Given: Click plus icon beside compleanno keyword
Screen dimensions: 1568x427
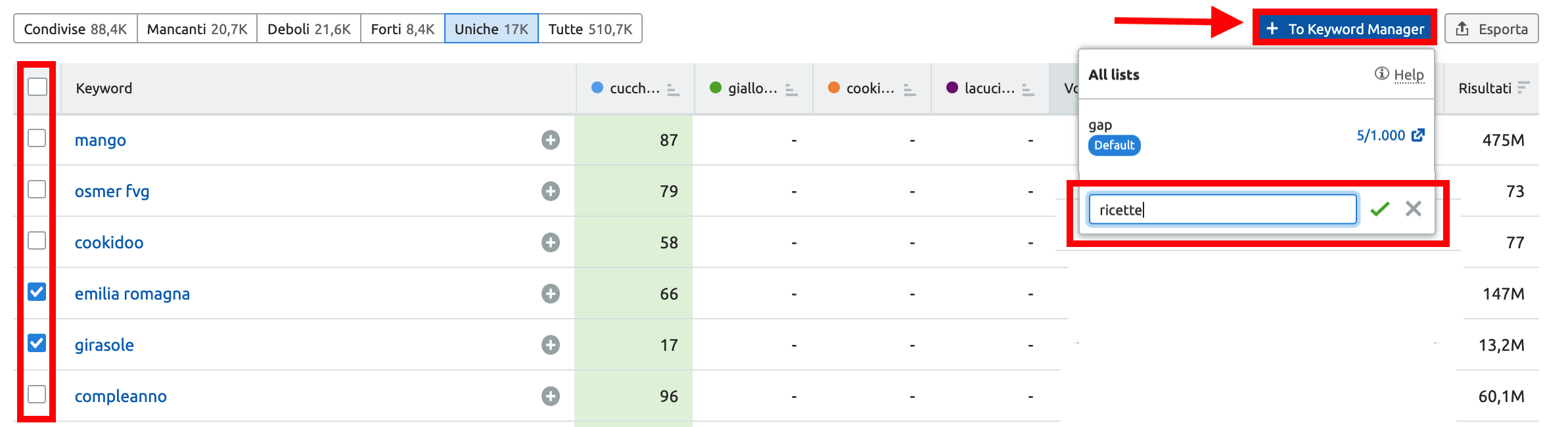Looking at the screenshot, I should tap(550, 396).
